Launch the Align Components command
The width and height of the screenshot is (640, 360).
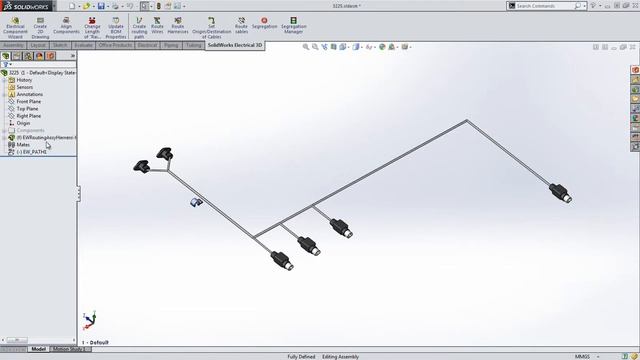66,25
